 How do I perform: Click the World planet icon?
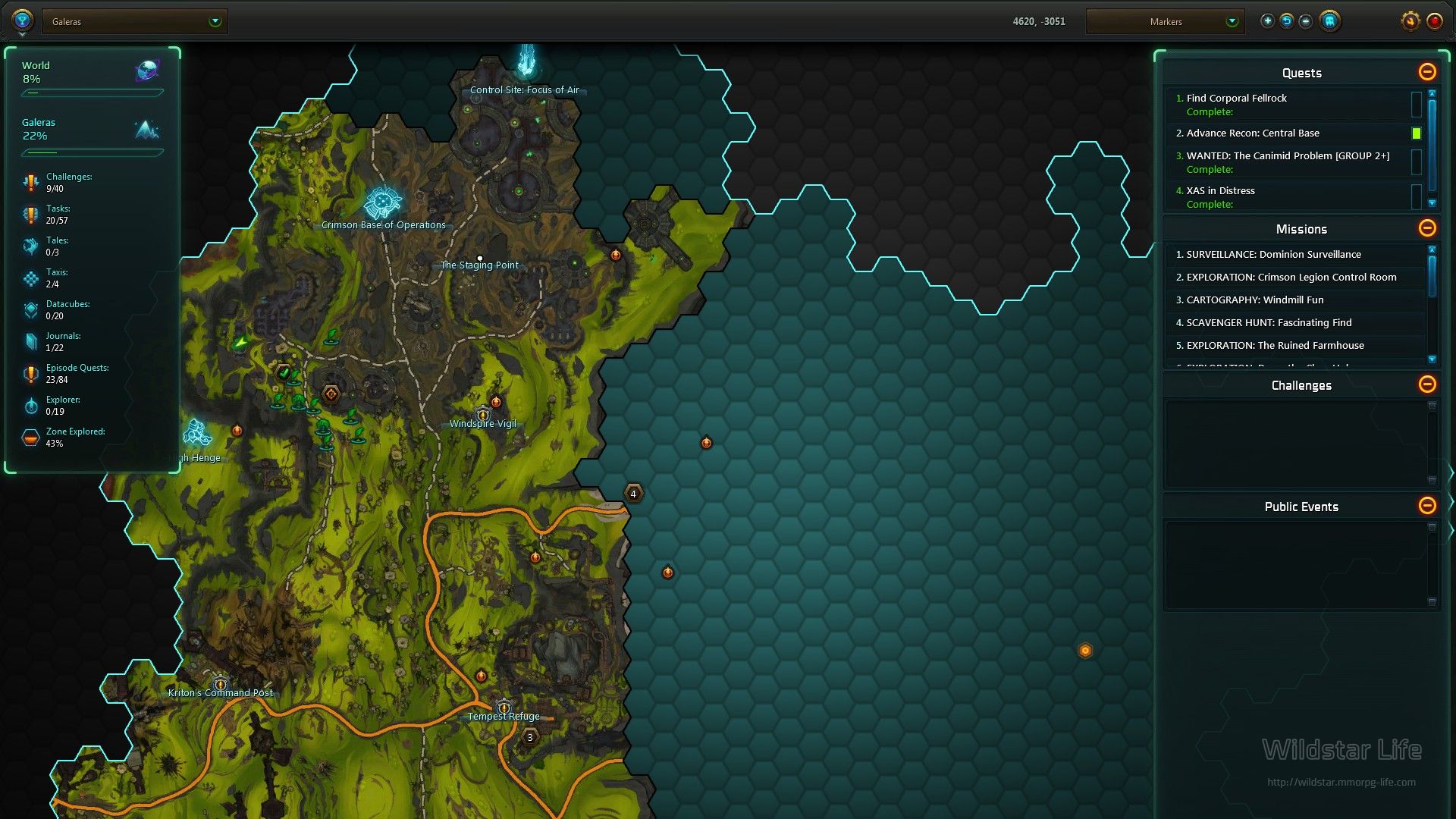(147, 71)
